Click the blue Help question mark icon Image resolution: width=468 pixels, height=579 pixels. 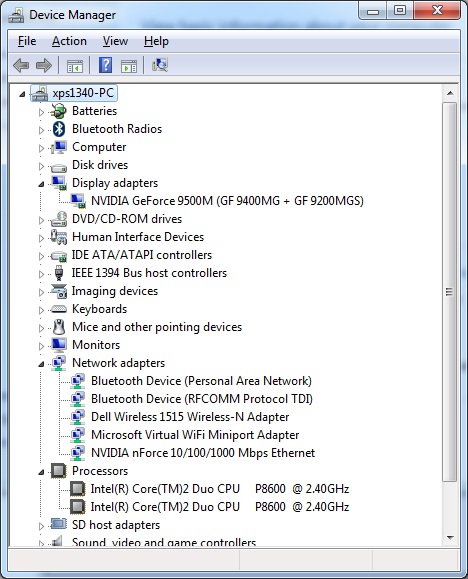[x=105, y=65]
